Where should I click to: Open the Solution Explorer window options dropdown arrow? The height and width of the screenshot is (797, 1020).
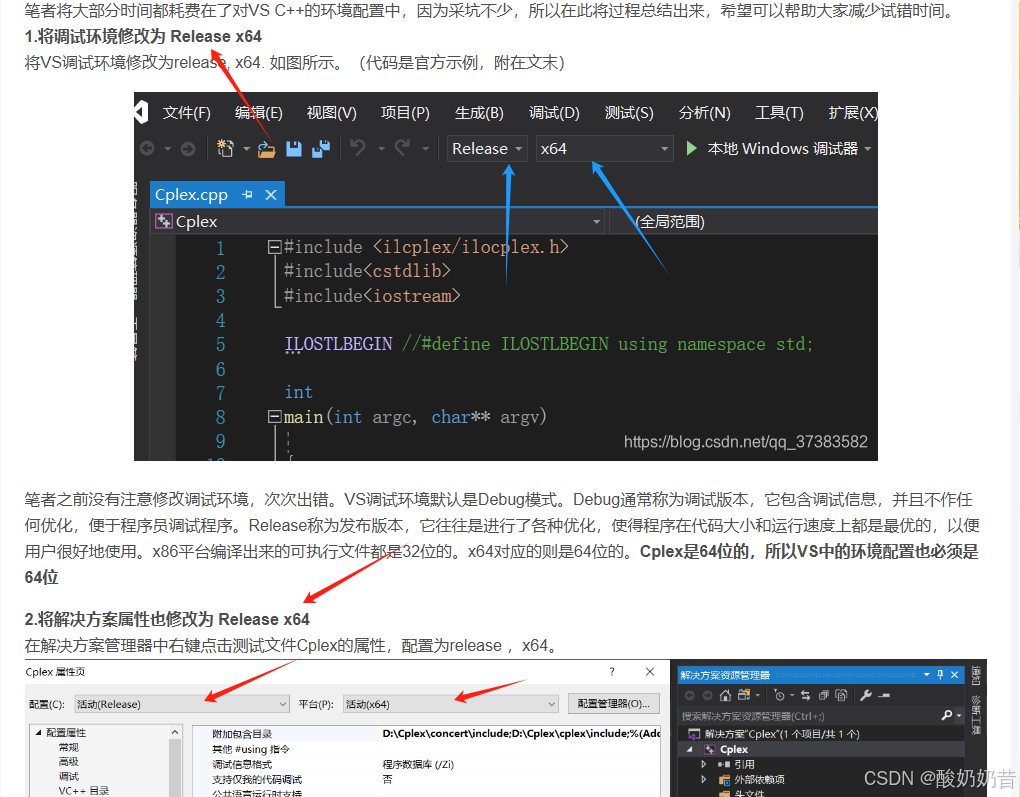[x=926, y=675]
